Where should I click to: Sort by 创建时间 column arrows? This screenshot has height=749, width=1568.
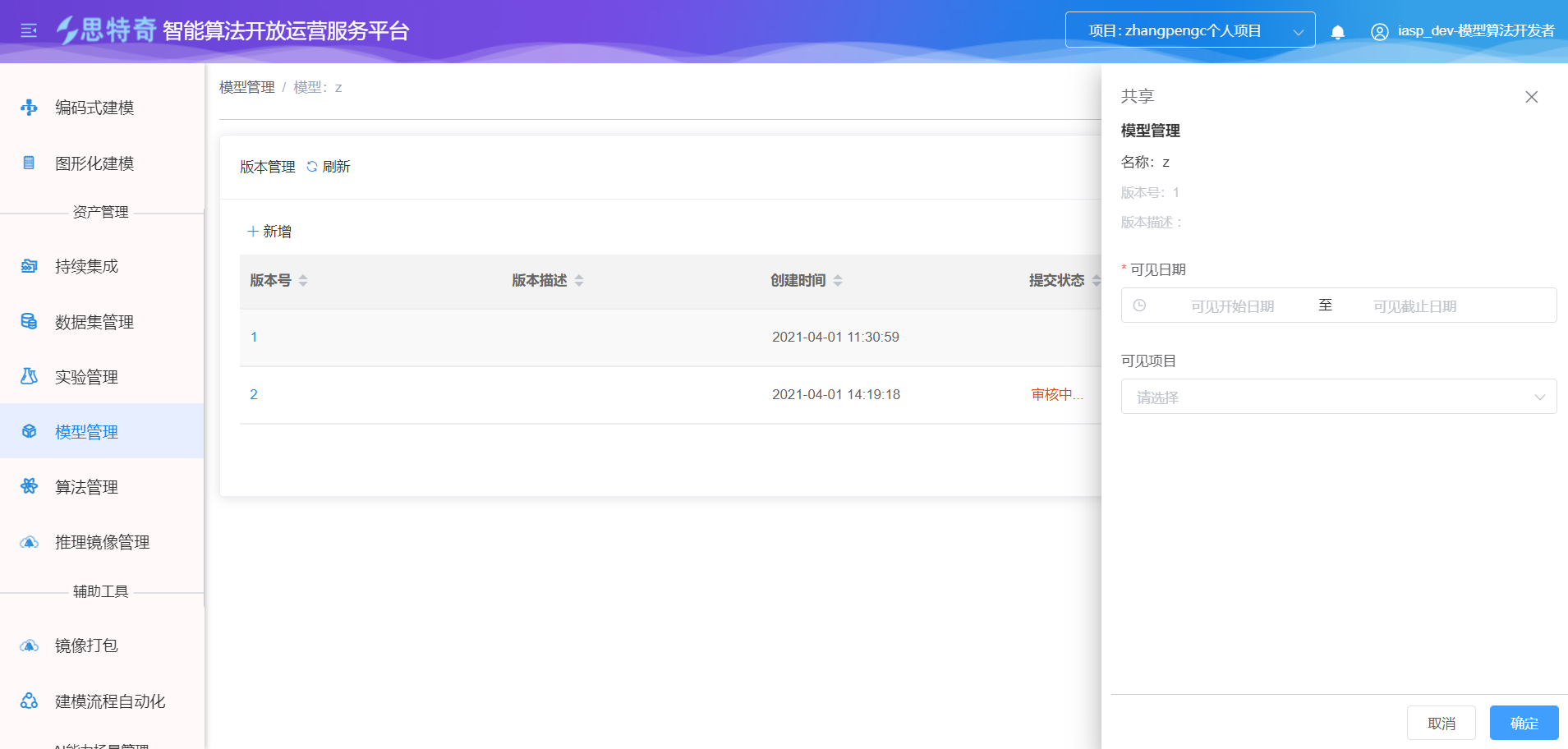(838, 281)
